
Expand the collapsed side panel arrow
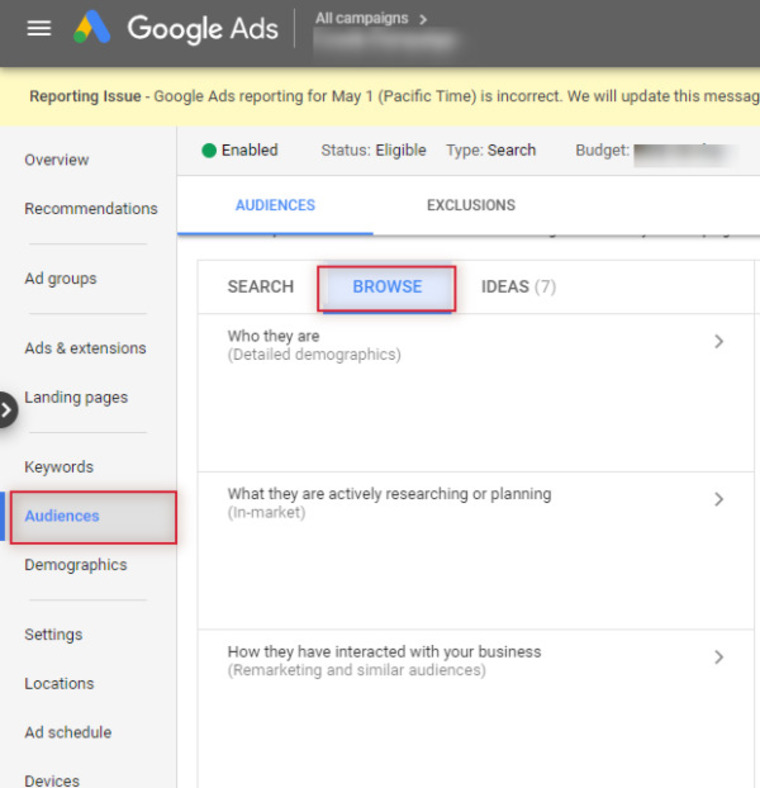tap(7, 410)
